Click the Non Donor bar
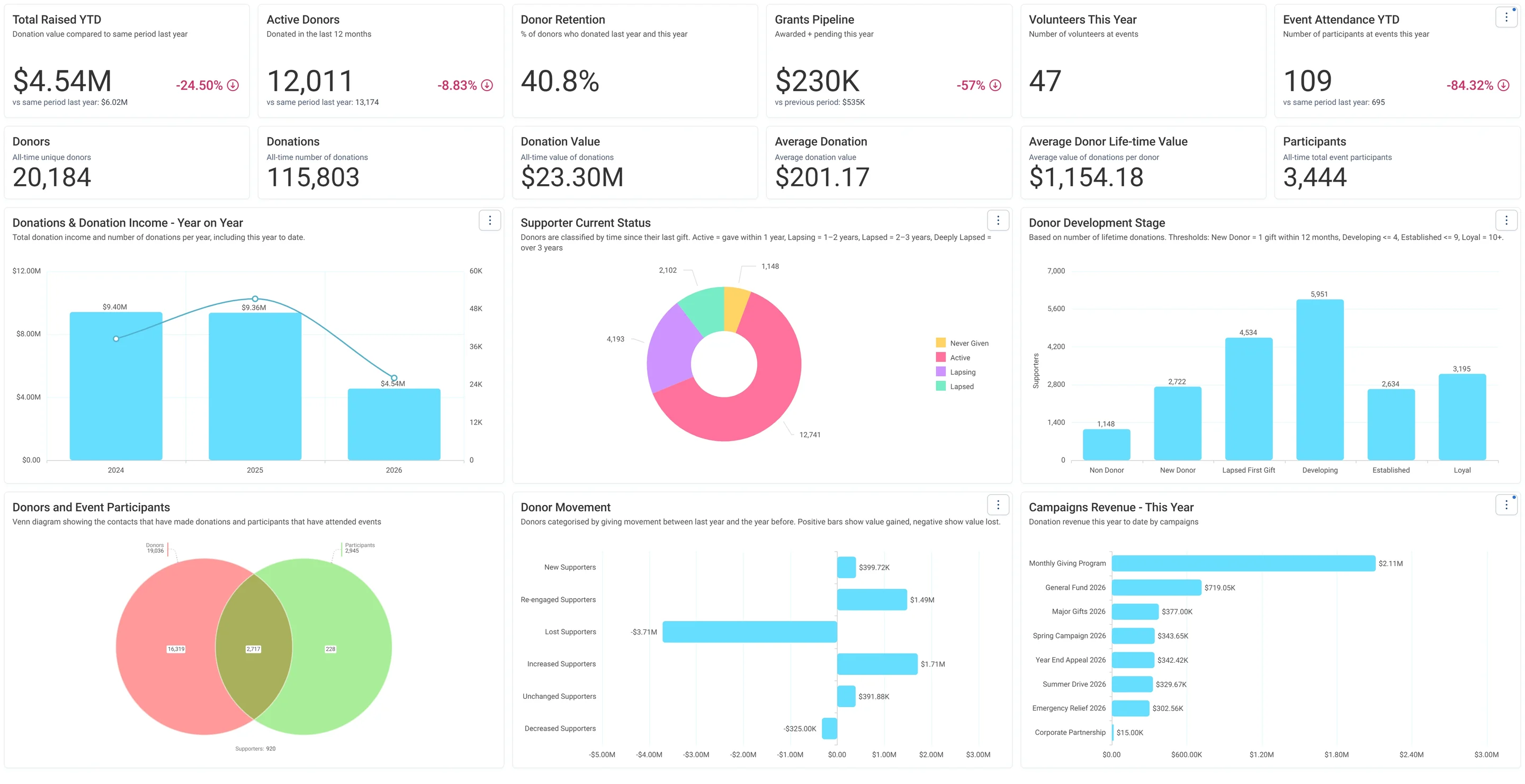 tap(1107, 444)
